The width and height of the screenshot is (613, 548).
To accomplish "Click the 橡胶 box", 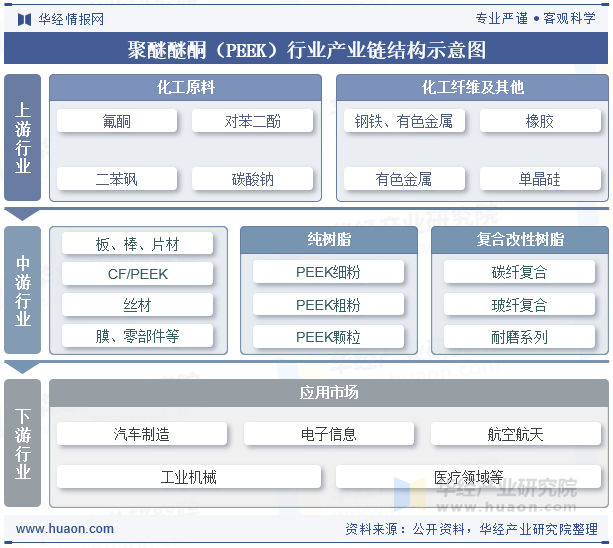I will (x=540, y=121).
